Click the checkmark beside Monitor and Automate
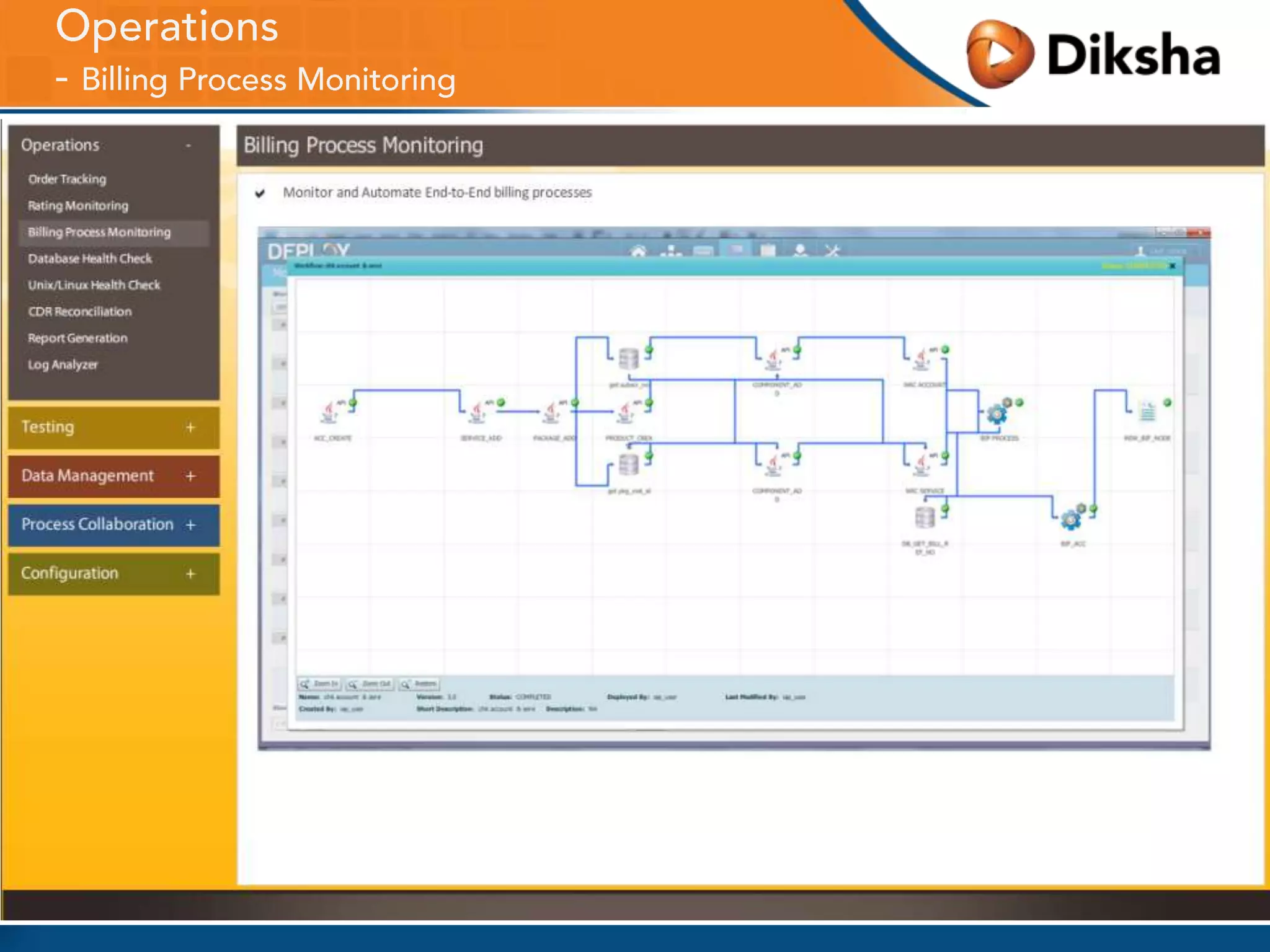 coord(260,193)
